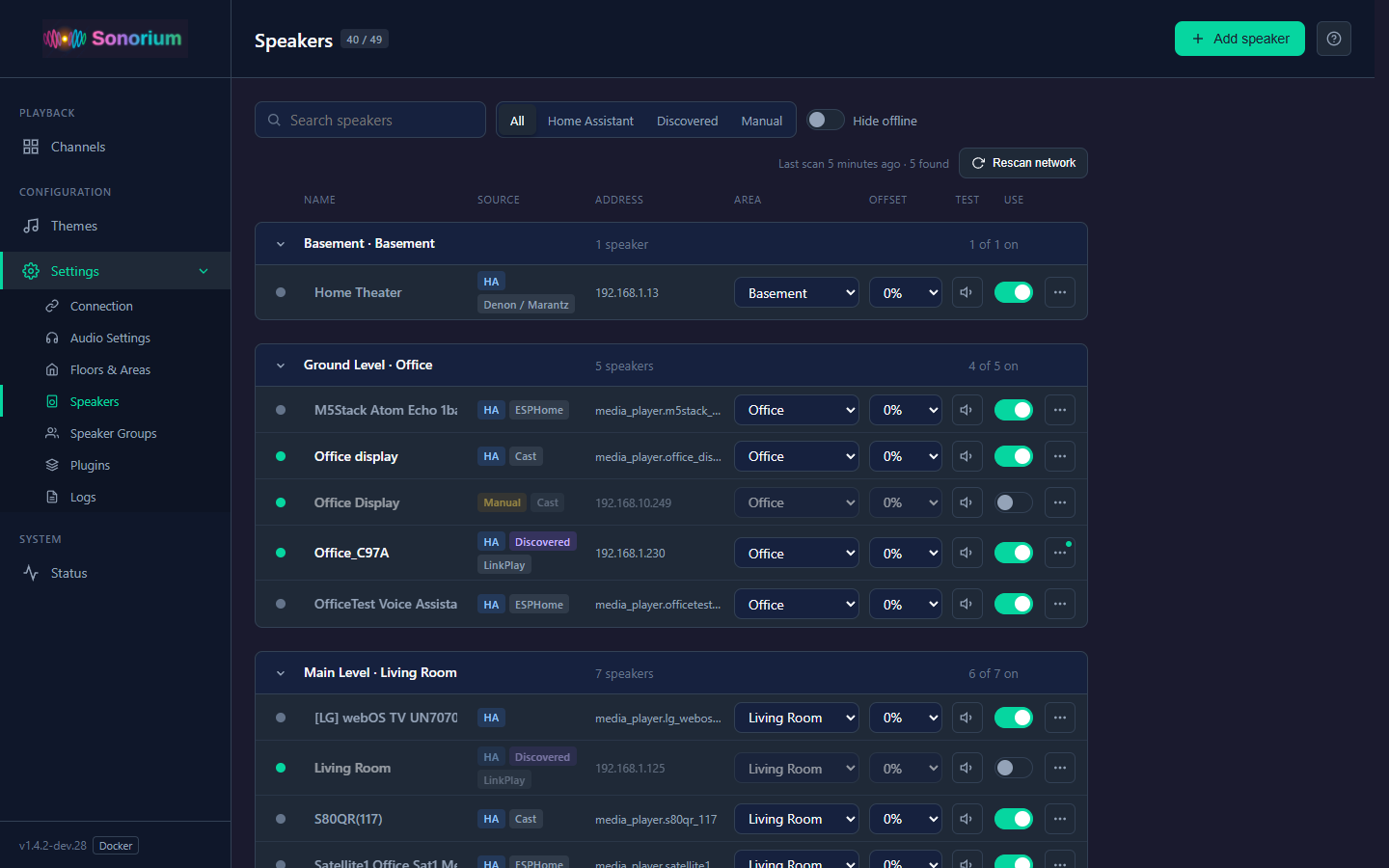Click the Add speaker button
Screen dimensions: 1389x868
coord(1239,39)
